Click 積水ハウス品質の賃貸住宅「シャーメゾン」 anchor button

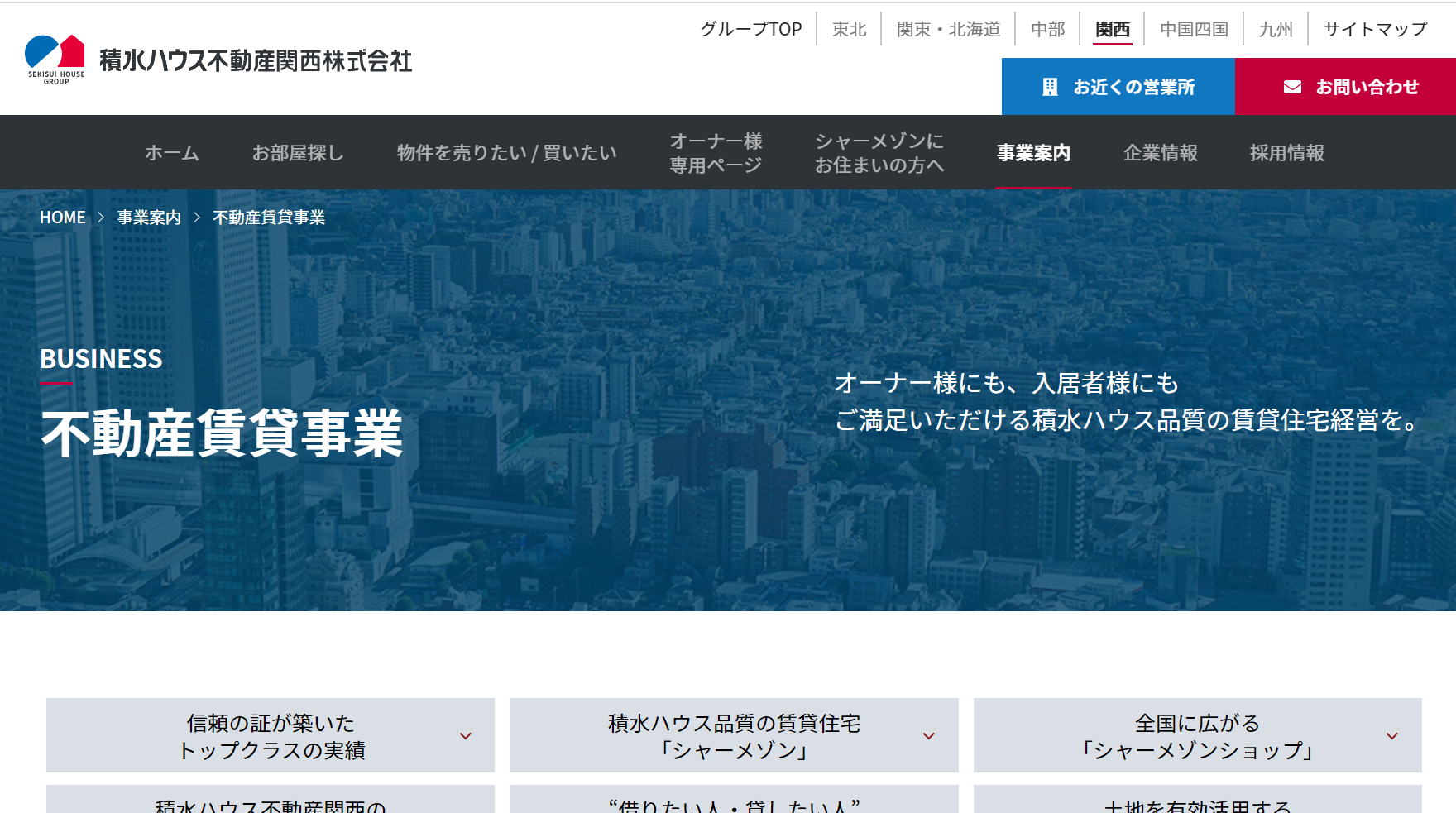pos(734,735)
